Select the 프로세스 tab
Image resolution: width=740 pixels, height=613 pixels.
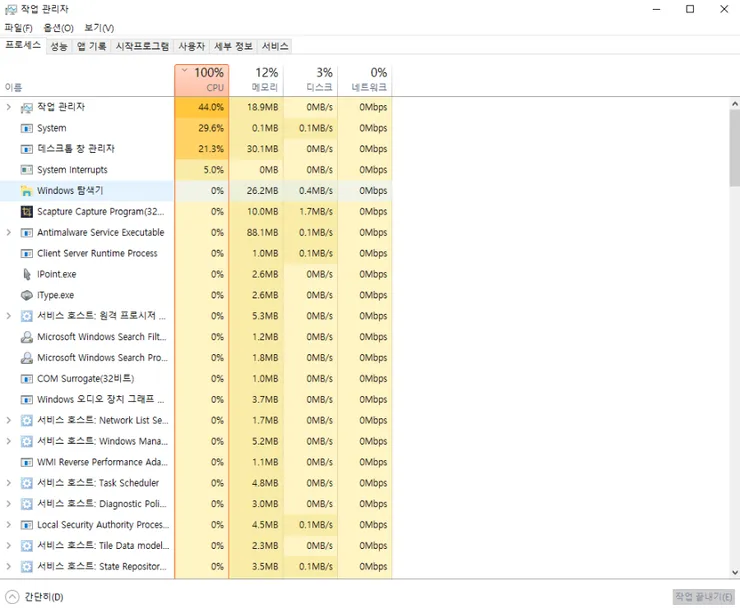pyautogui.click(x=23, y=45)
